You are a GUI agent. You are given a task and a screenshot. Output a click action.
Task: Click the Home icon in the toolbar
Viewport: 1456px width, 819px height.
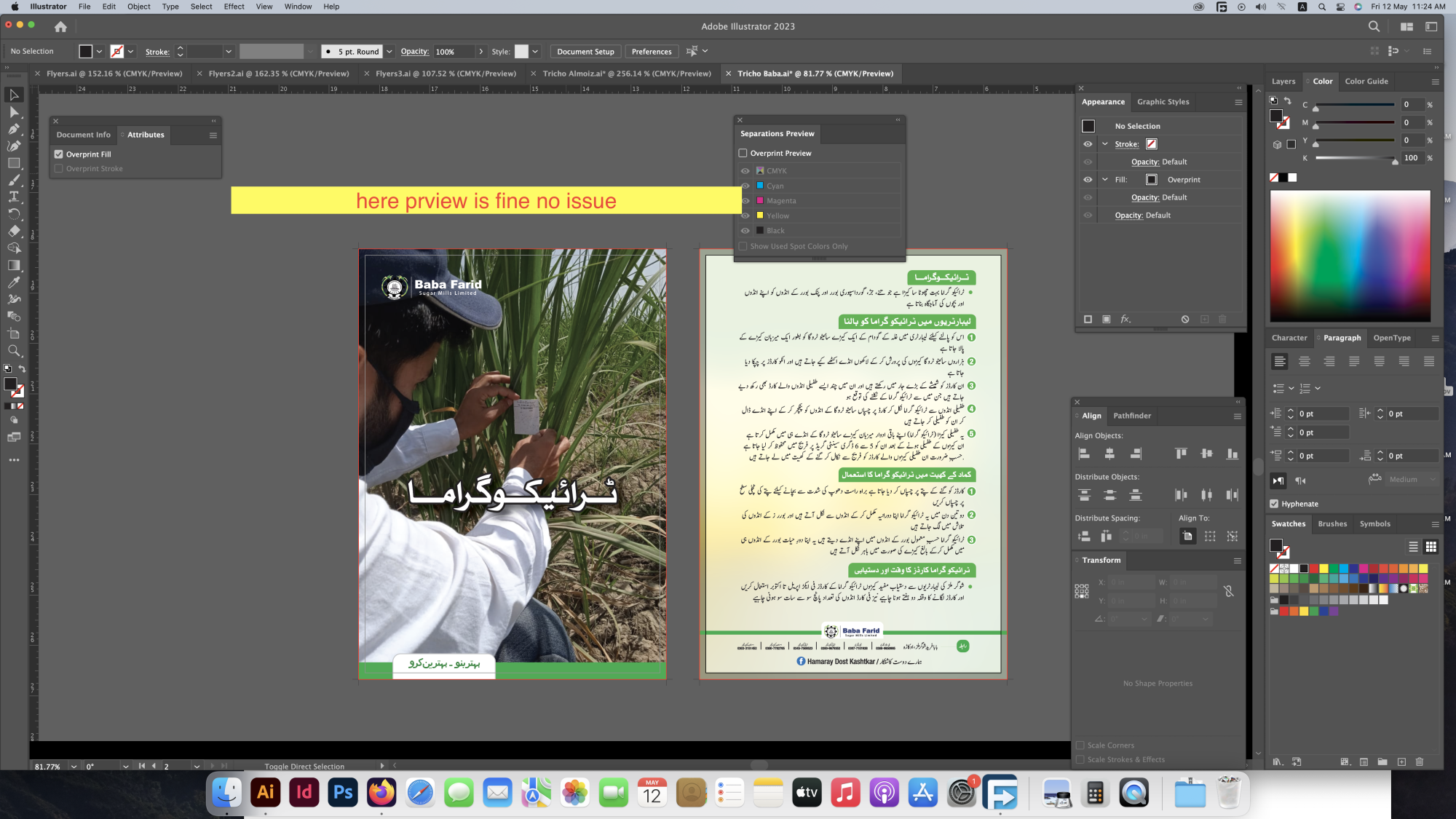click(x=60, y=27)
